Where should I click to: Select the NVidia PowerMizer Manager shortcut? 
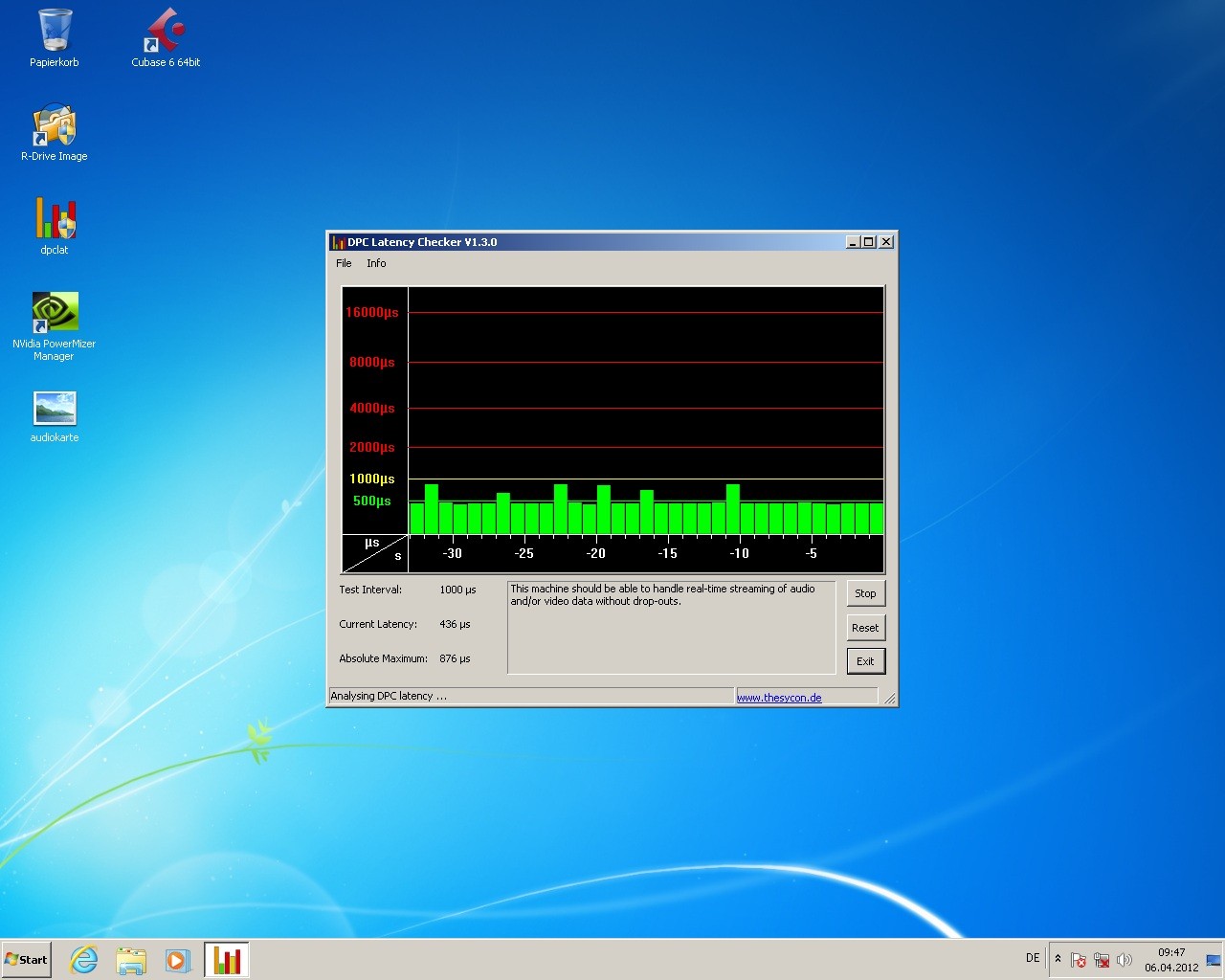tap(55, 326)
